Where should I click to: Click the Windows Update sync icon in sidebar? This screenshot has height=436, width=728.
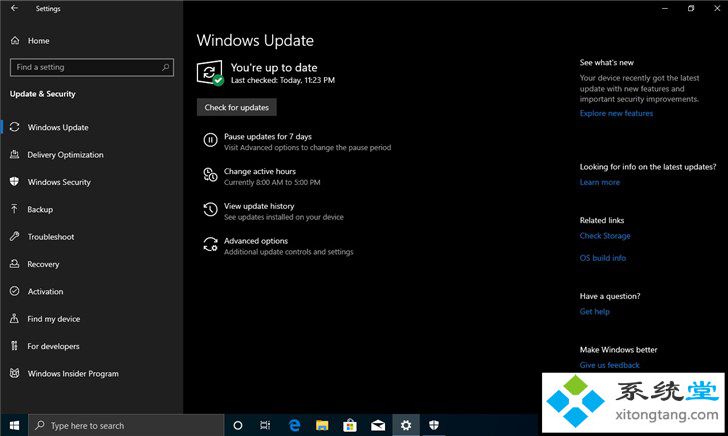pos(14,127)
